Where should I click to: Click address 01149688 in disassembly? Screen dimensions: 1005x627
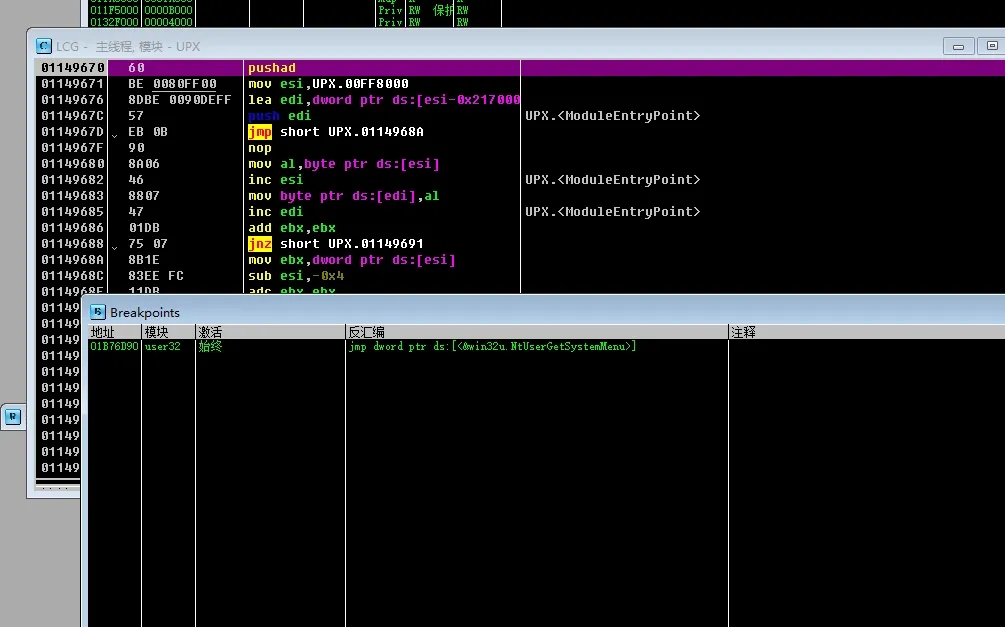coord(72,244)
